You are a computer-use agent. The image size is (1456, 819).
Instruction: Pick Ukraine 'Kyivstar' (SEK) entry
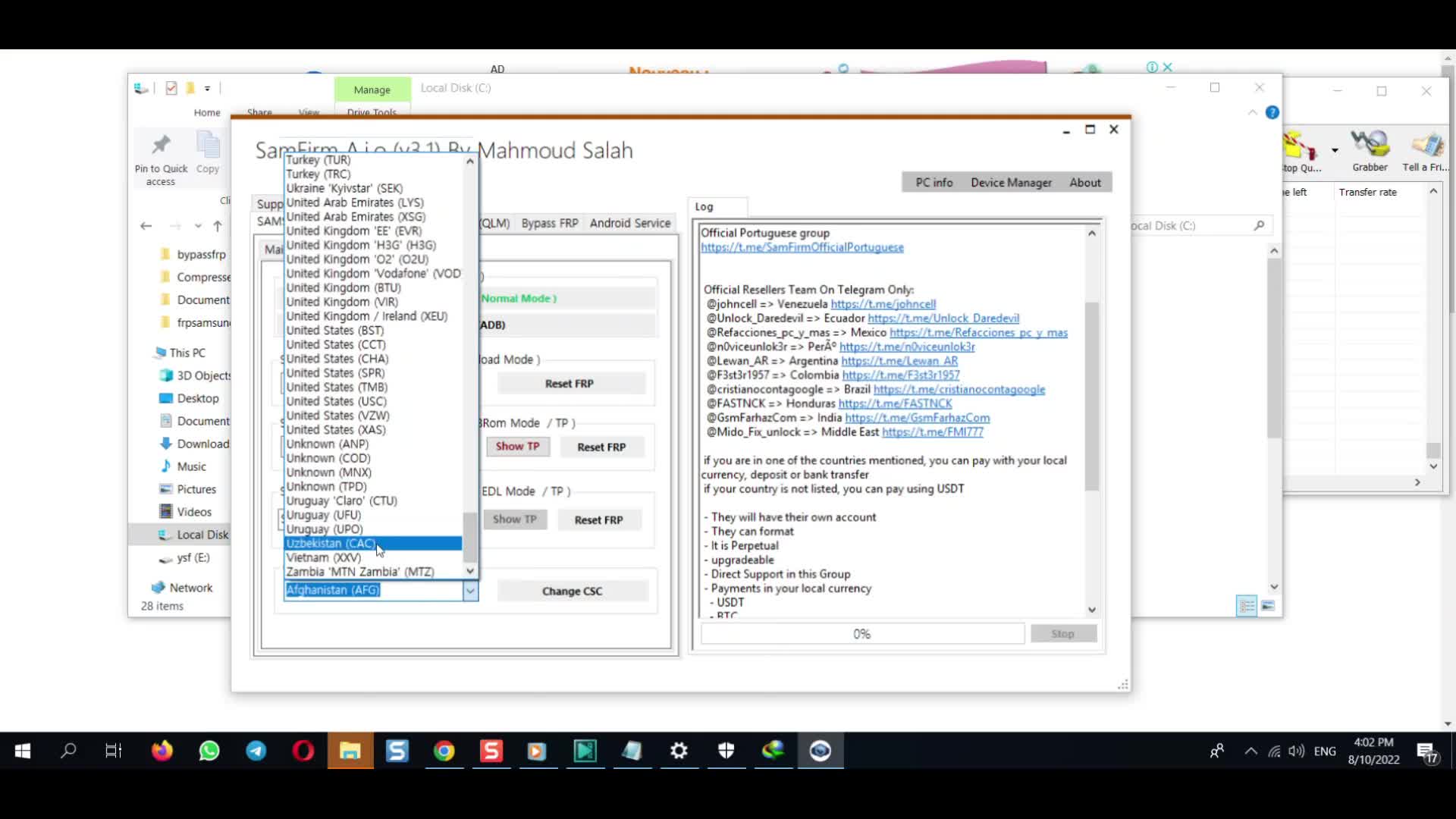(x=372, y=188)
